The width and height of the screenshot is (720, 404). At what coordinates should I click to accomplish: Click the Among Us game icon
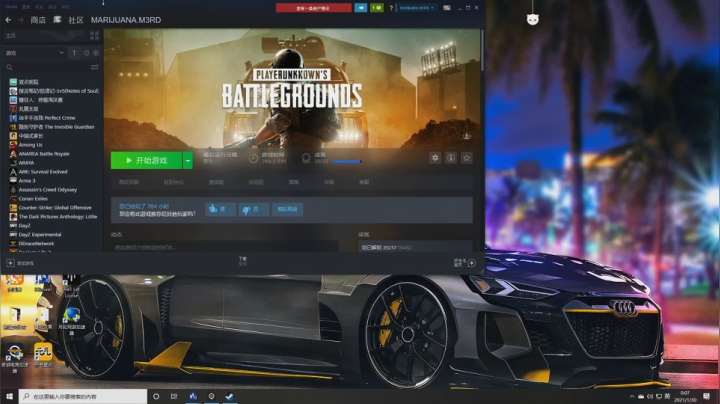(x=13, y=145)
